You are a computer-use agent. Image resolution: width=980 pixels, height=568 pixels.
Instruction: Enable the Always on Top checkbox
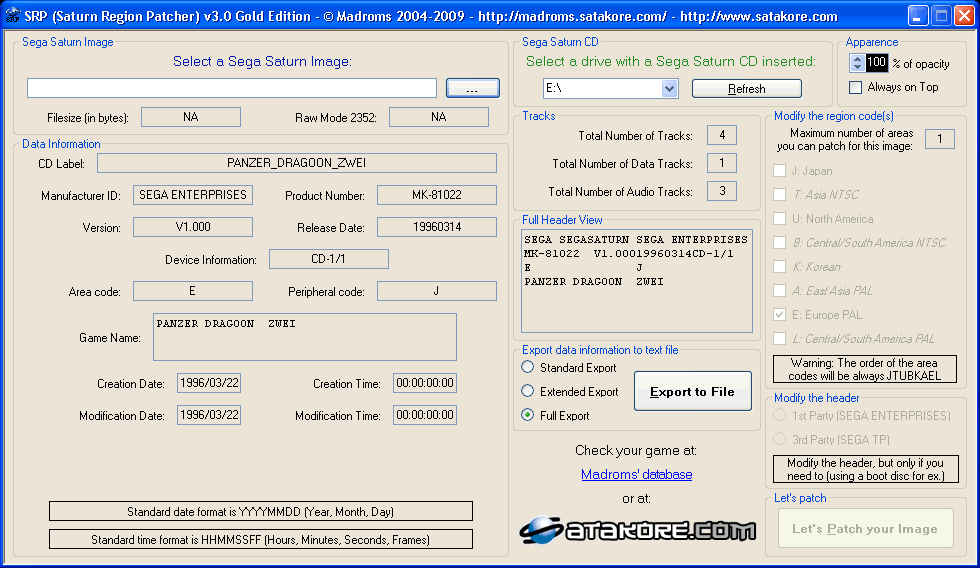coord(856,87)
